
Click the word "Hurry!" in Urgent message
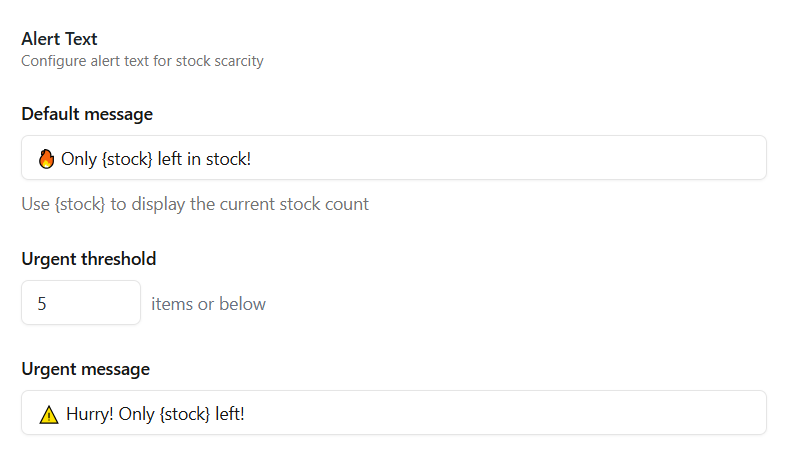click(x=90, y=413)
